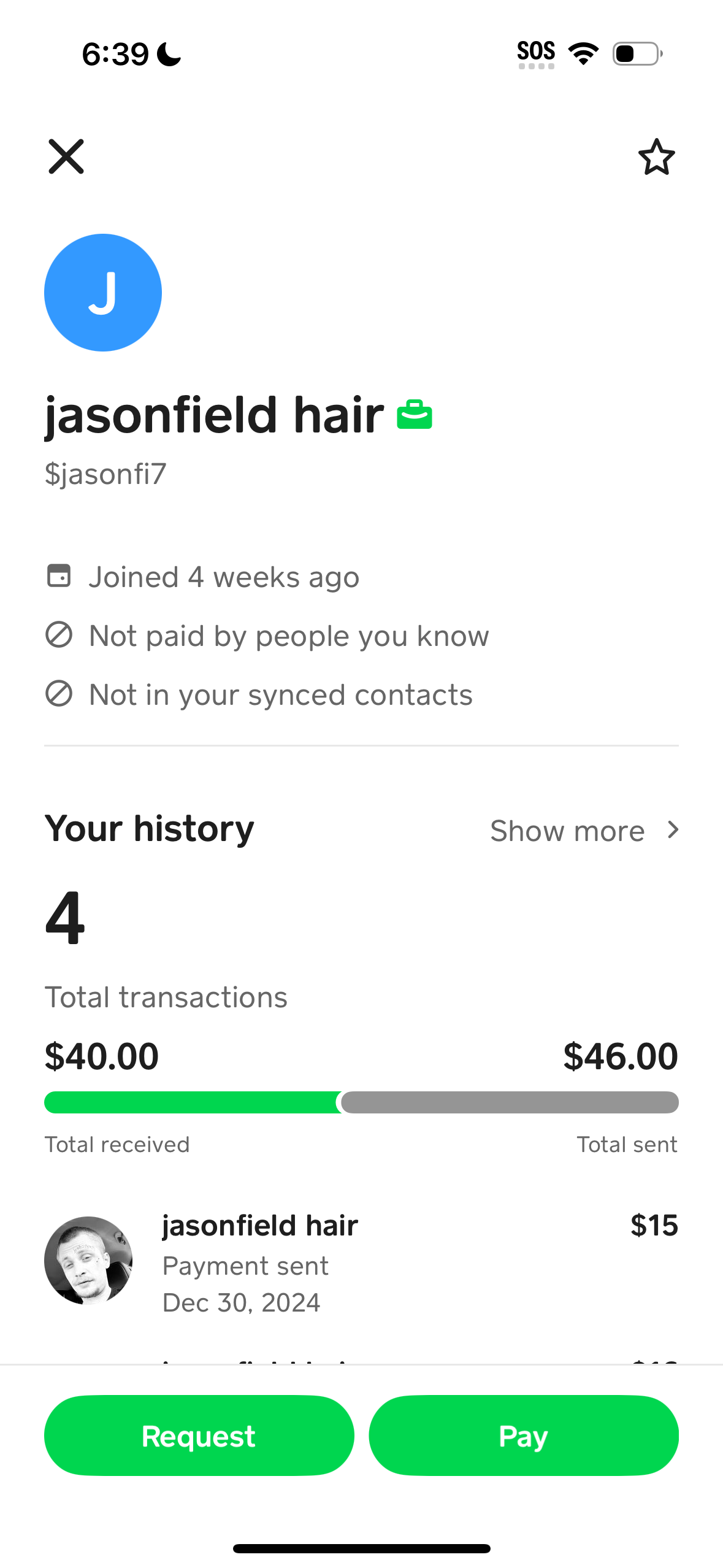Tap the green business briefcase badge

[415, 415]
